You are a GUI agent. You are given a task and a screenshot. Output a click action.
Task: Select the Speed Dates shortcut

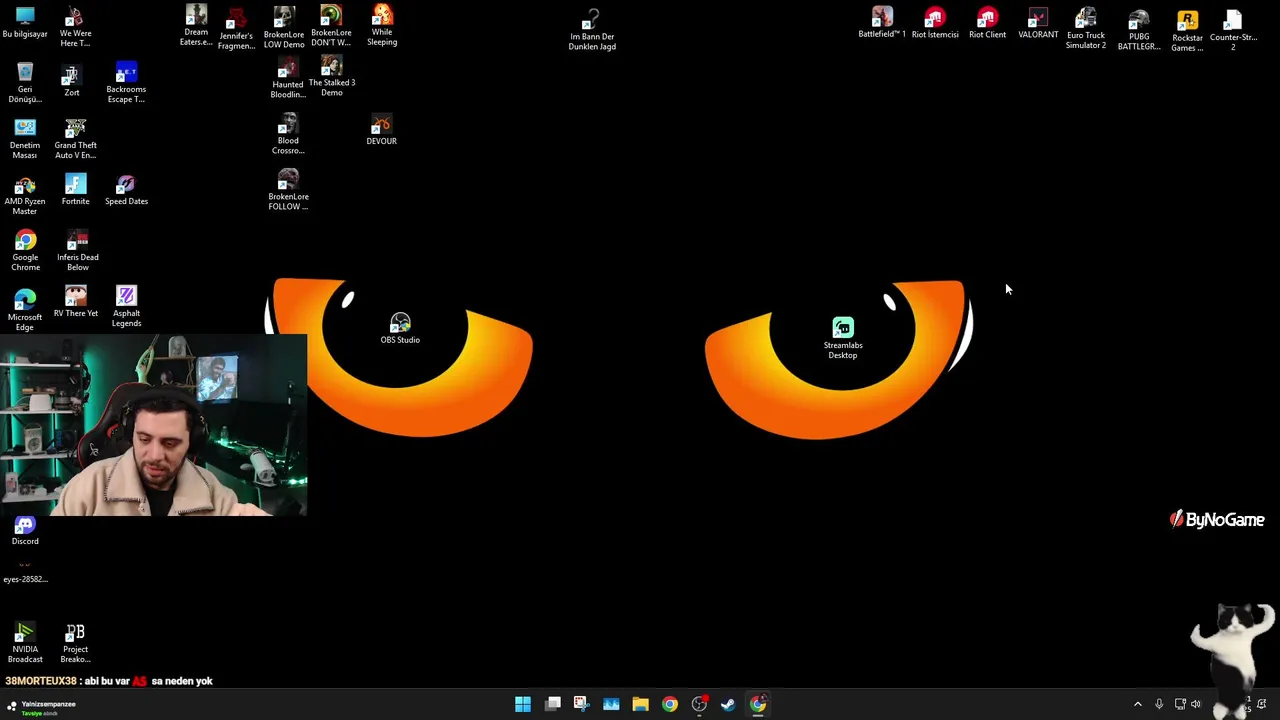[126, 189]
